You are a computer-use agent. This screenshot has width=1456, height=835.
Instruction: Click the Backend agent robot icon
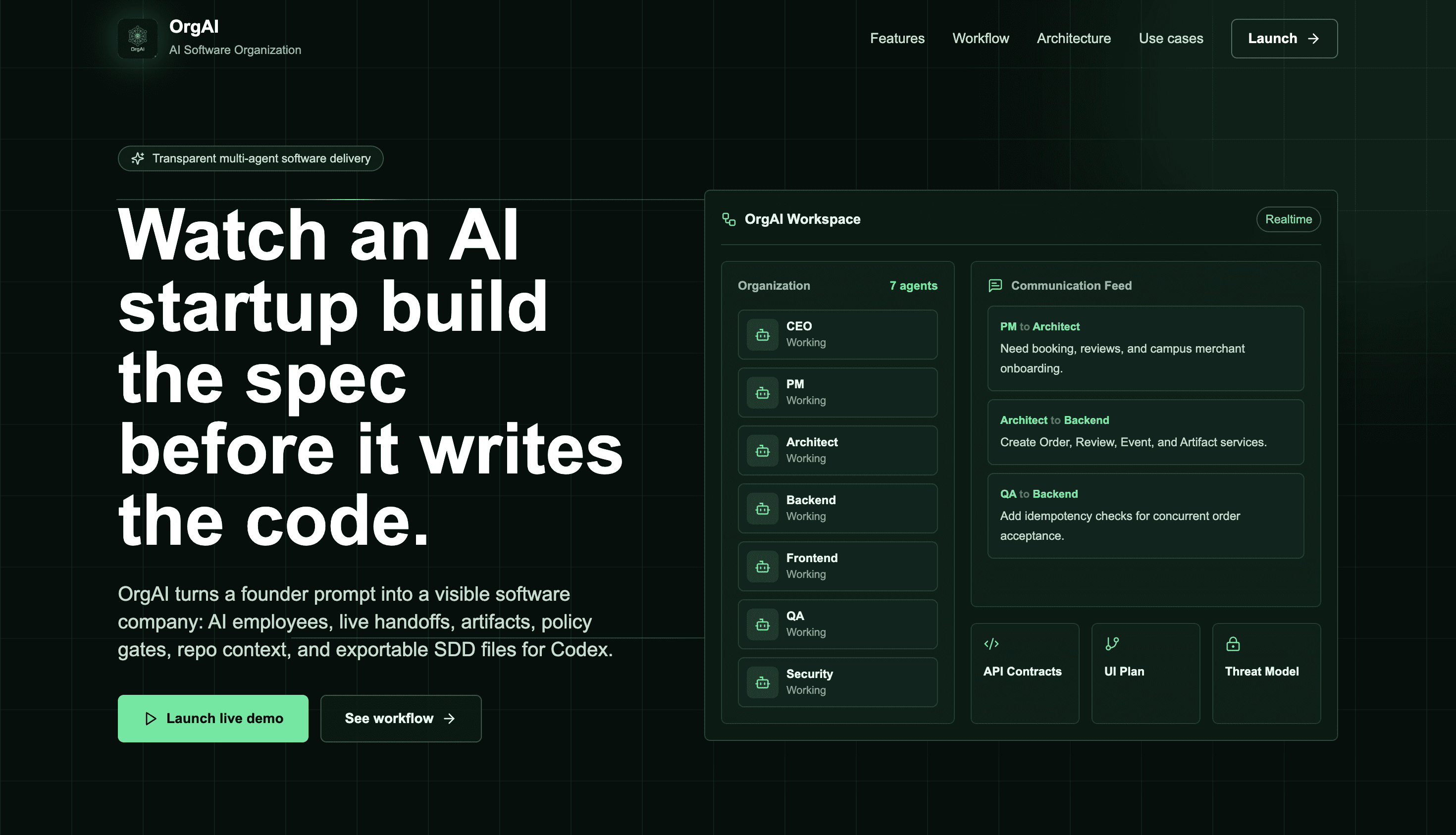coord(762,509)
